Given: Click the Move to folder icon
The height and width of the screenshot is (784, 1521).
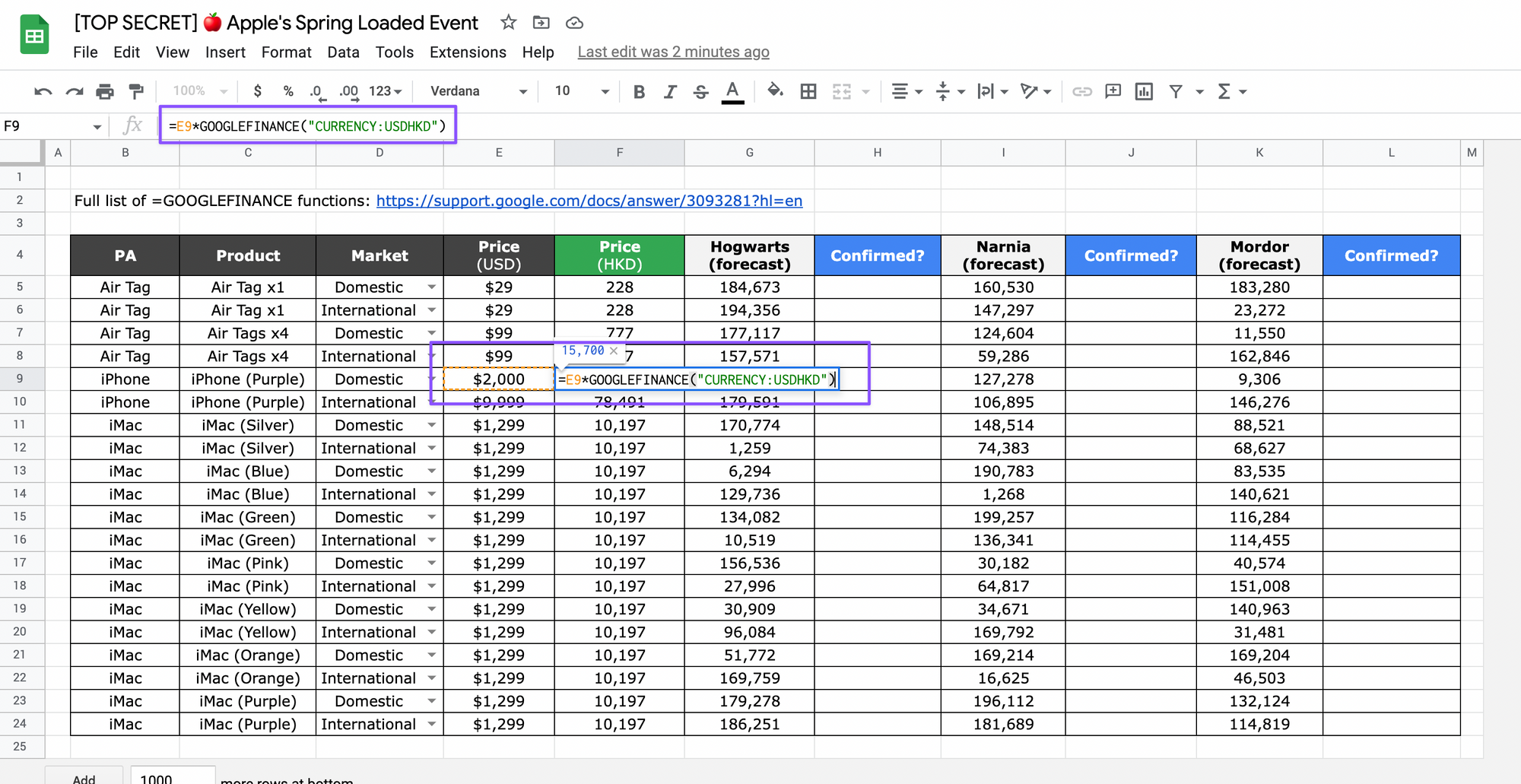Looking at the screenshot, I should [541, 23].
